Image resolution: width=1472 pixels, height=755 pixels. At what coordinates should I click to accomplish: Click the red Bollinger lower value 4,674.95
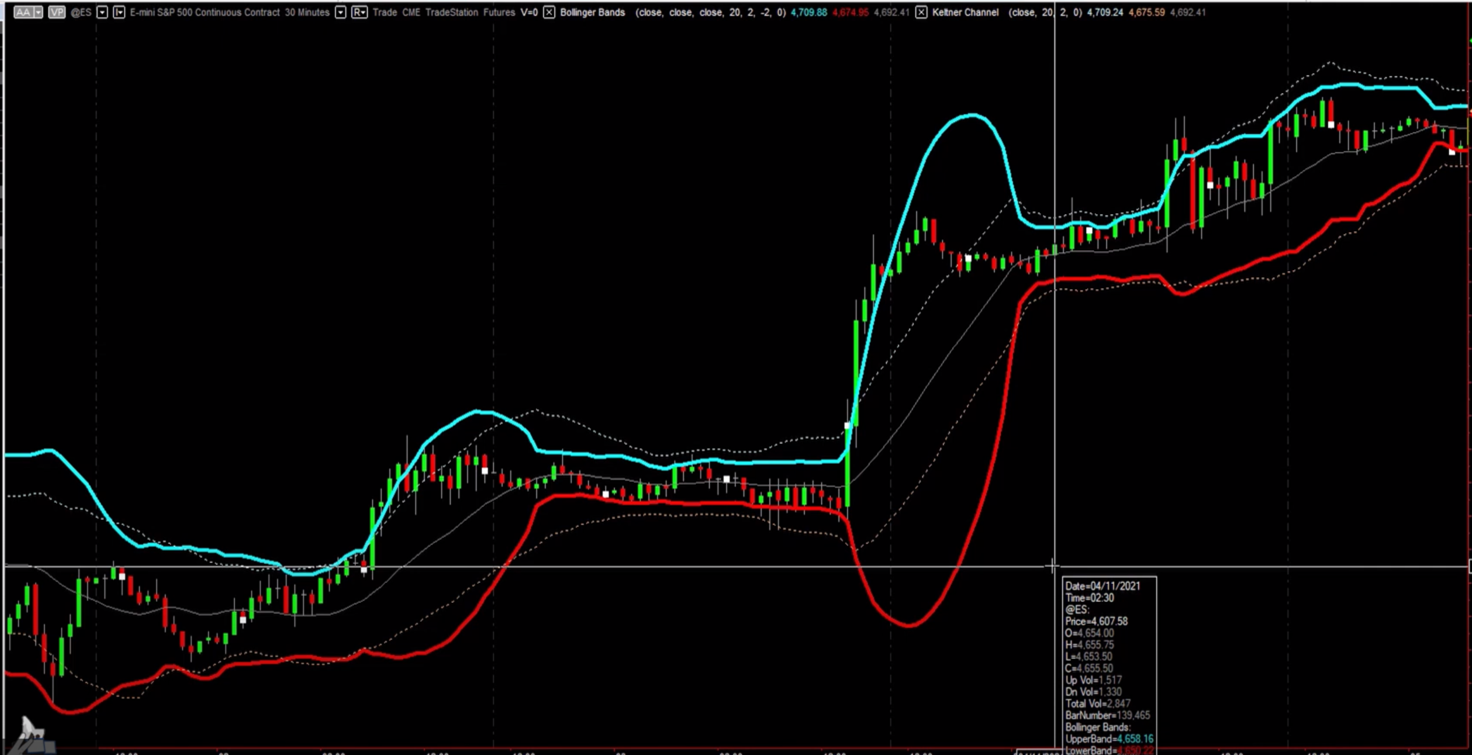pos(849,13)
